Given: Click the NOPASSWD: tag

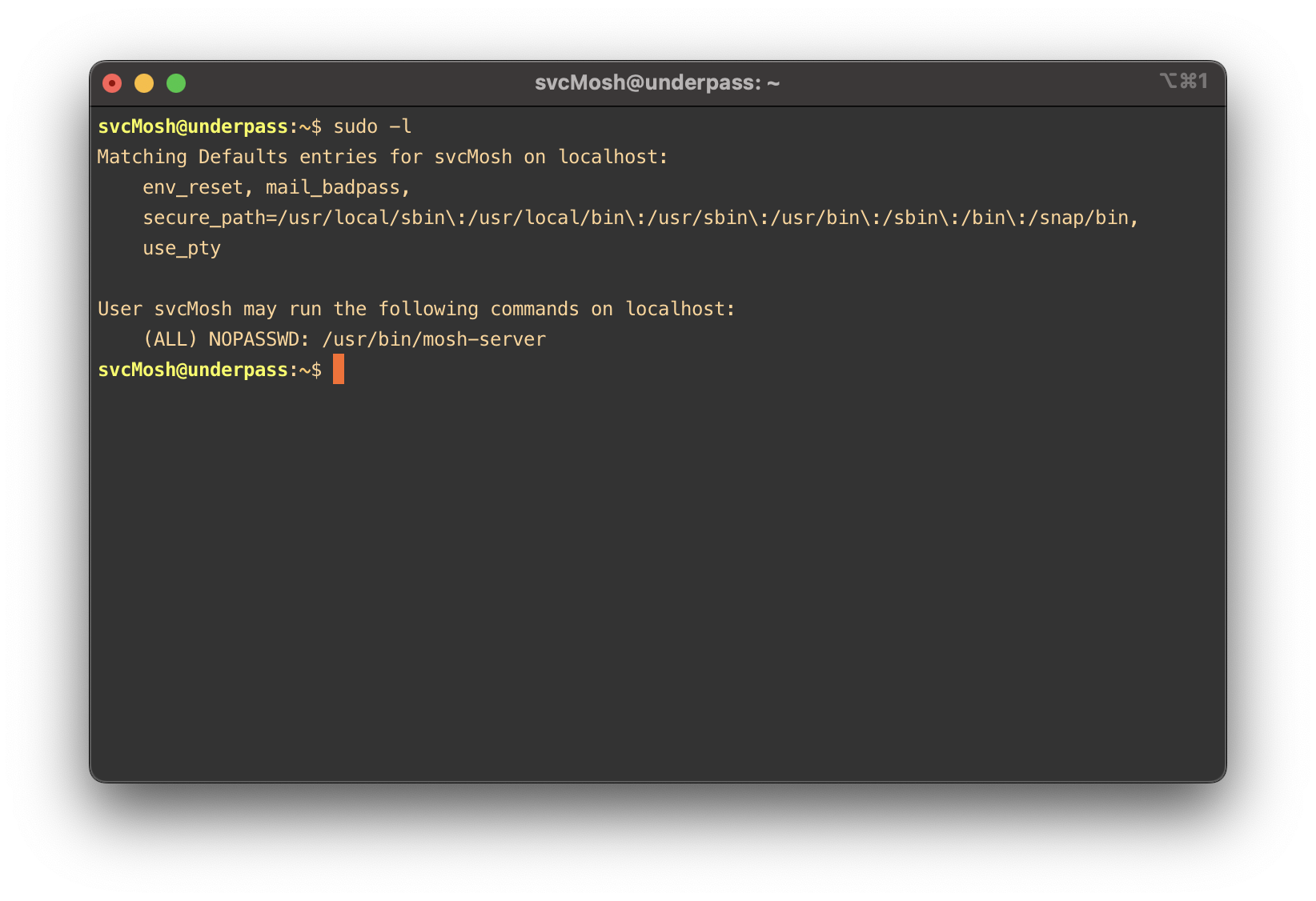Looking at the screenshot, I should pos(259,339).
